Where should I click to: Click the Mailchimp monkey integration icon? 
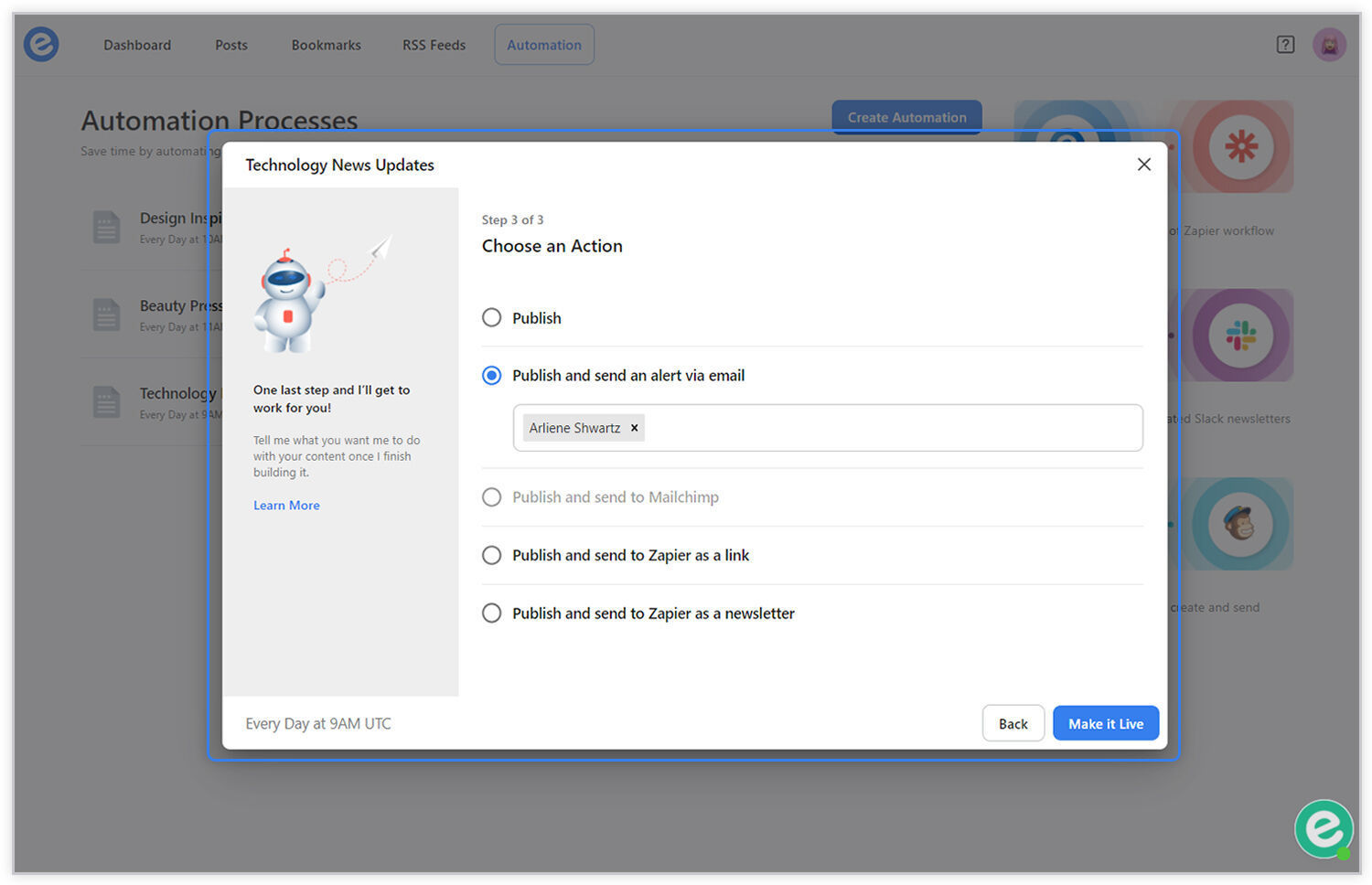(1240, 524)
